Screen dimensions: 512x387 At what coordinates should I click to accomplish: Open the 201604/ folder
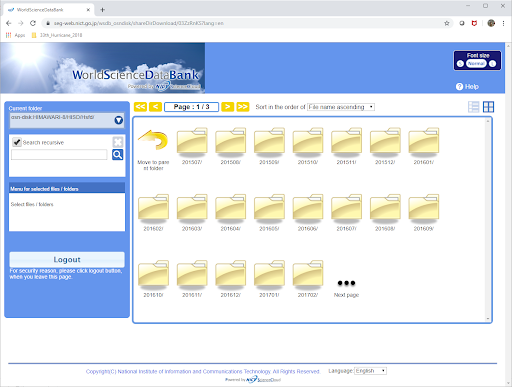point(231,209)
